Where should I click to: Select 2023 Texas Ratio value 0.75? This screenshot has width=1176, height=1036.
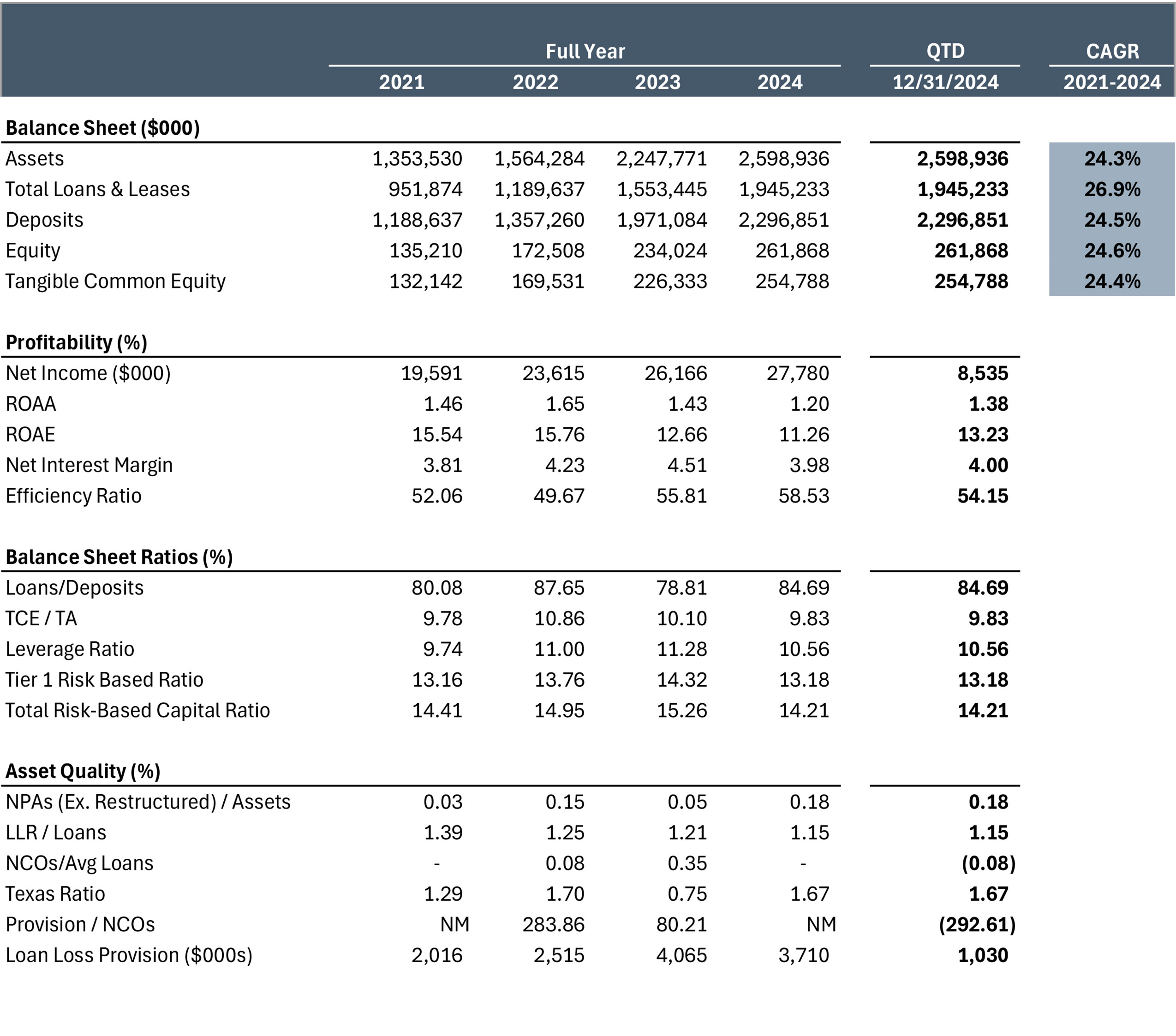click(x=687, y=894)
